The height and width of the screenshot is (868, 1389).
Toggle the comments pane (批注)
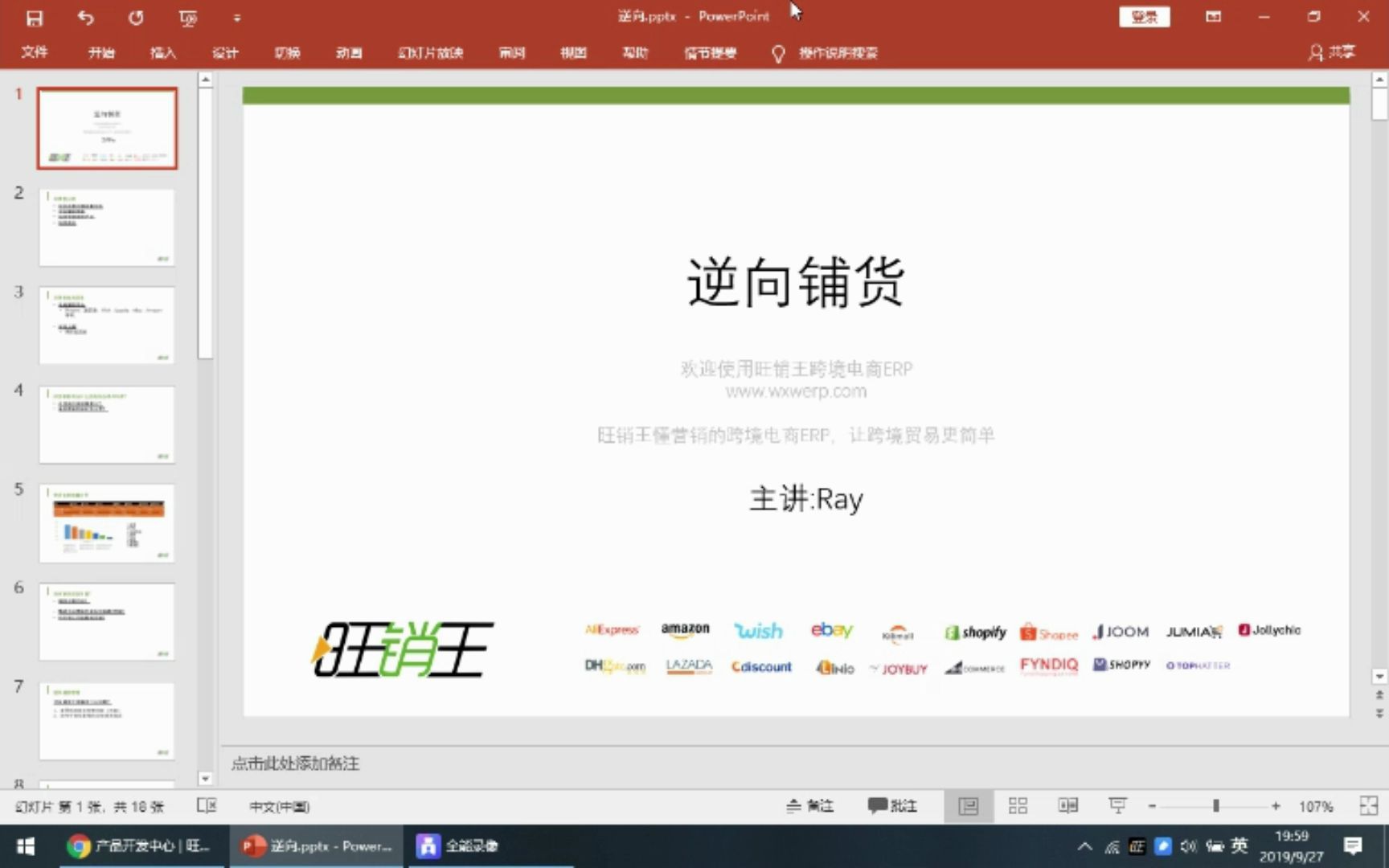tap(891, 805)
